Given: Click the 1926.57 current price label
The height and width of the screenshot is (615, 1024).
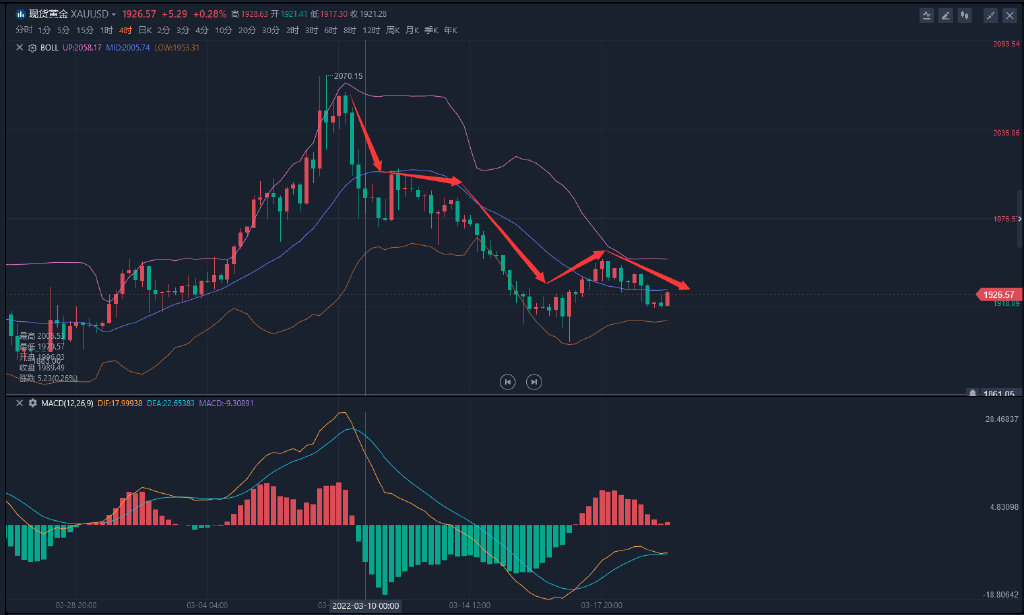Looking at the screenshot, I should (x=997, y=294).
